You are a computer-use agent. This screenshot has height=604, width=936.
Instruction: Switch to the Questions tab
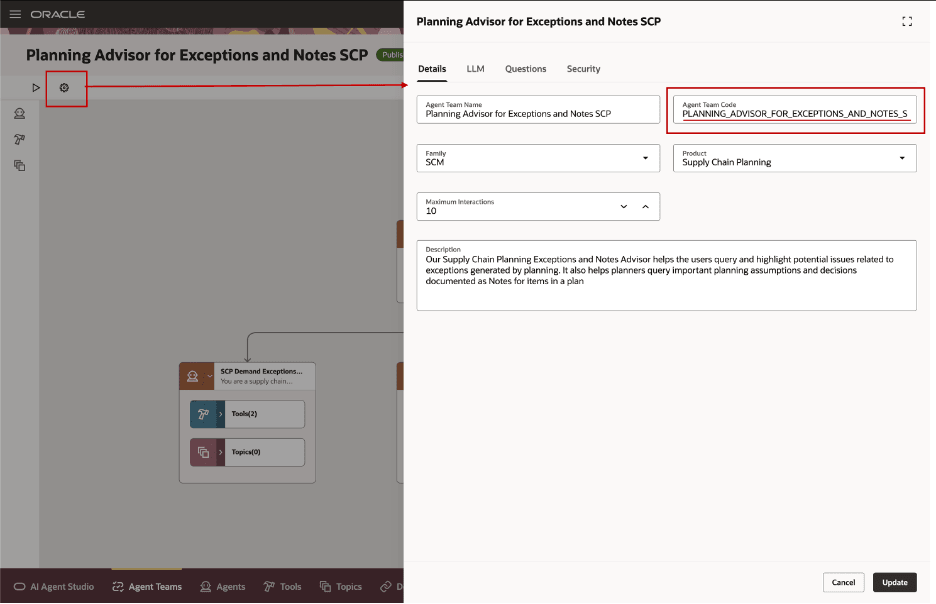pyautogui.click(x=525, y=69)
